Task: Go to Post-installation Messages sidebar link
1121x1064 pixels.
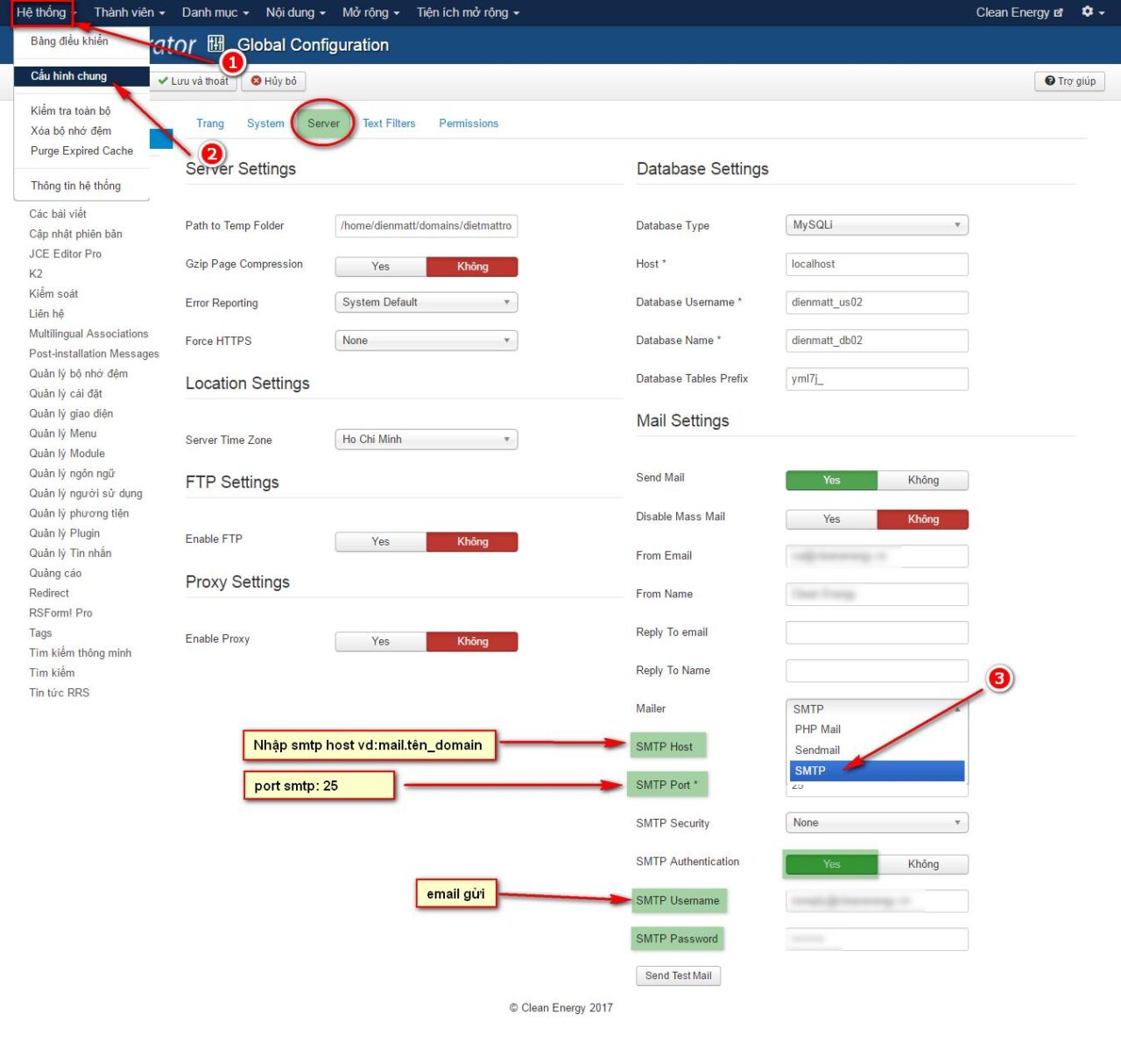Action: [95, 354]
